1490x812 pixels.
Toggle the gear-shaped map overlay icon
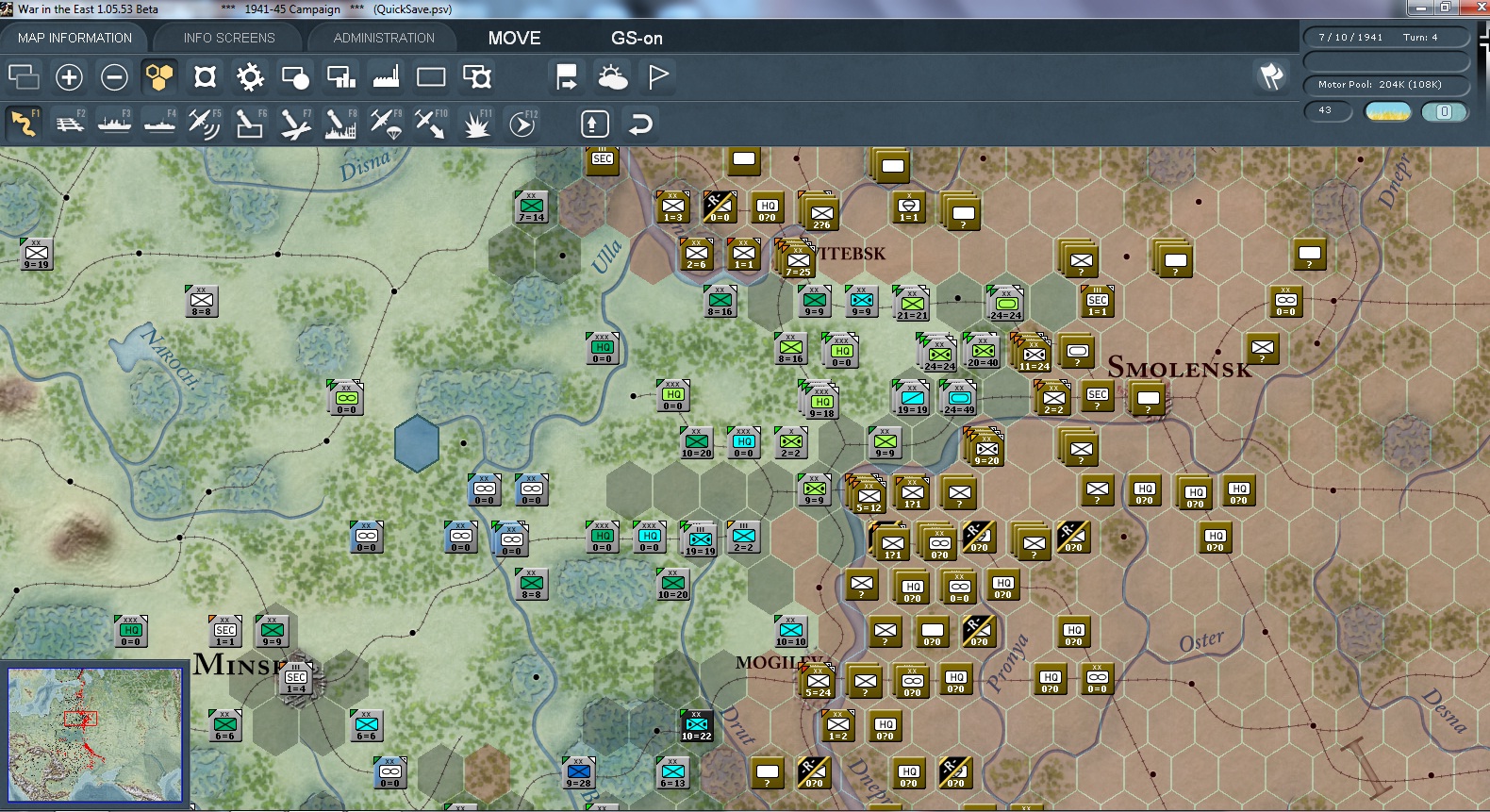click(x=250, y=76)
